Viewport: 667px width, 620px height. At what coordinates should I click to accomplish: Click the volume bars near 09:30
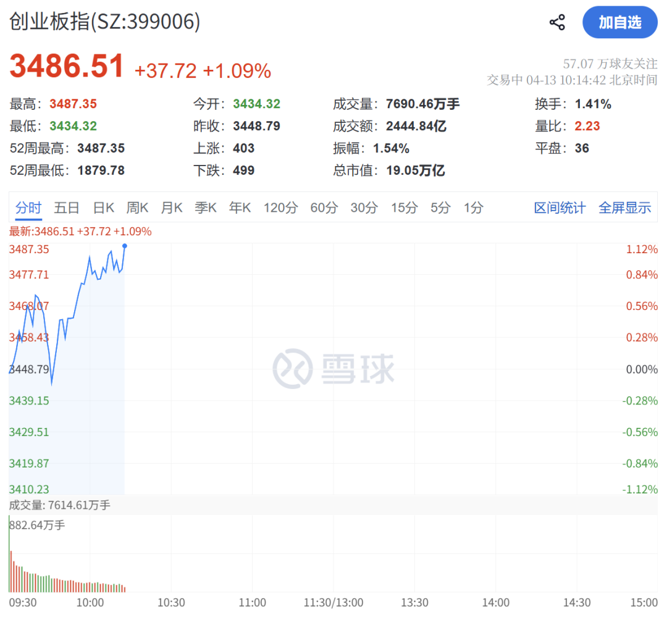[18, 575]
